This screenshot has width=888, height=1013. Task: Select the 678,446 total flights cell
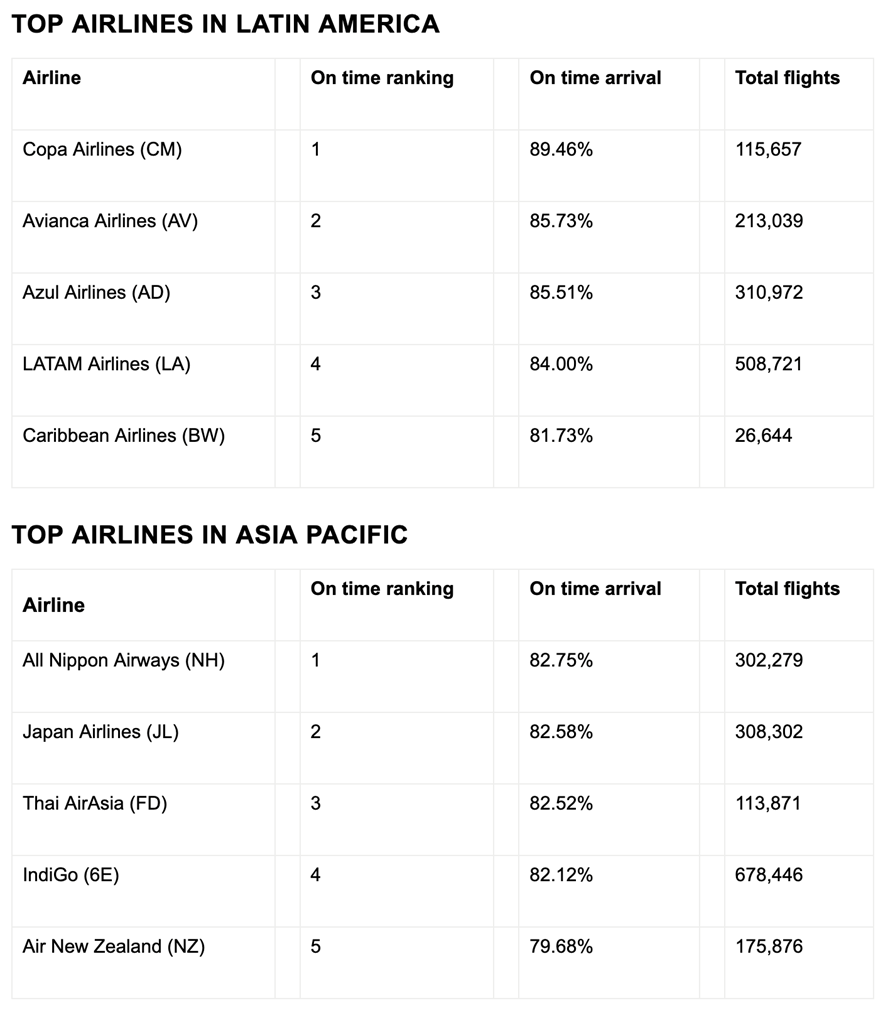point(768,875)
